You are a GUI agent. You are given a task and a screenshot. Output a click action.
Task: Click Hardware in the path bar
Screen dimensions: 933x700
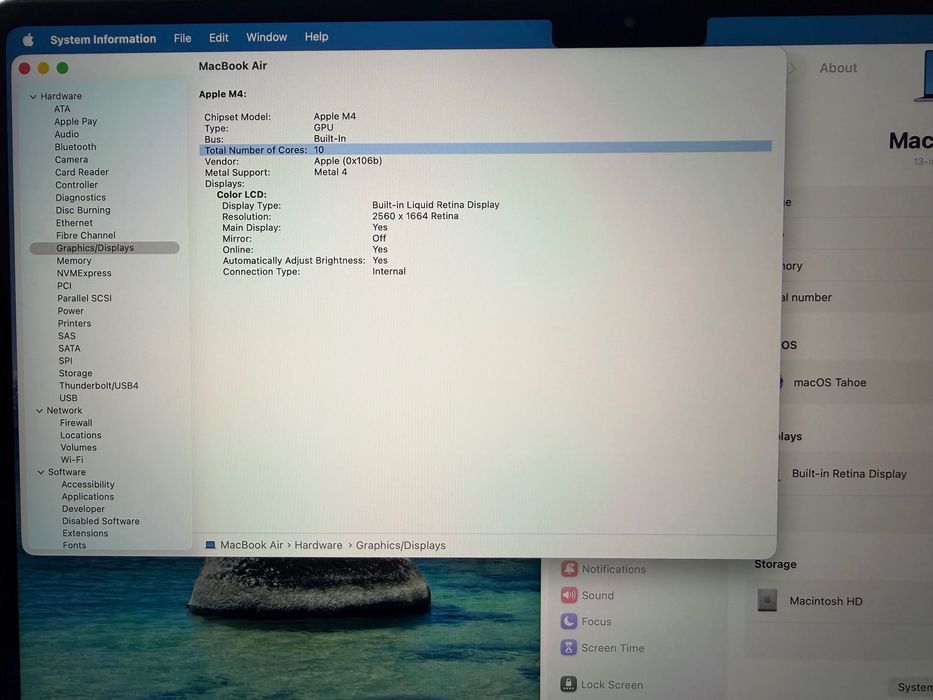pyautogui.click(x=318, y=545)
